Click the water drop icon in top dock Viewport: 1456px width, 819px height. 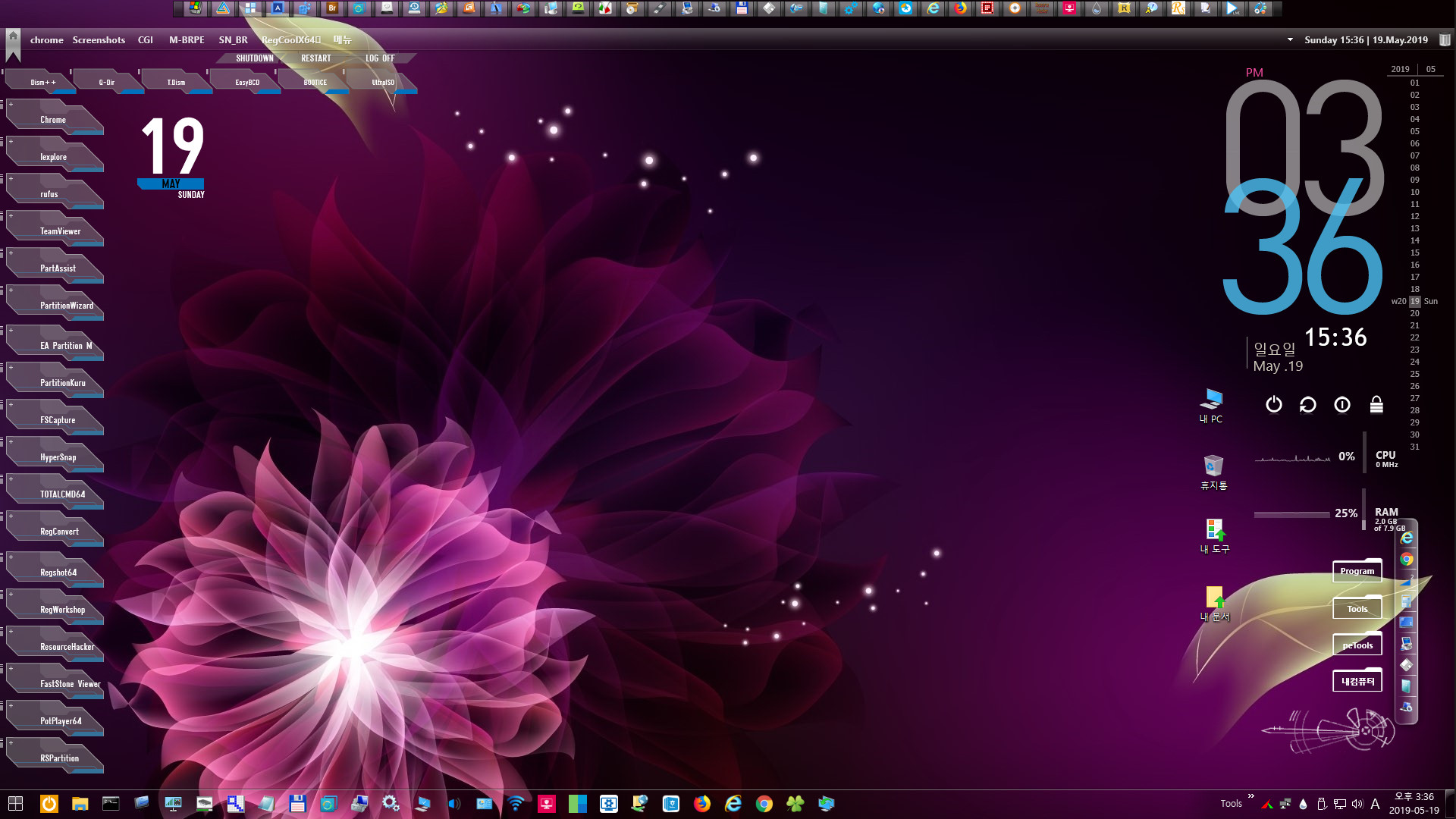tap(1097, 8)
